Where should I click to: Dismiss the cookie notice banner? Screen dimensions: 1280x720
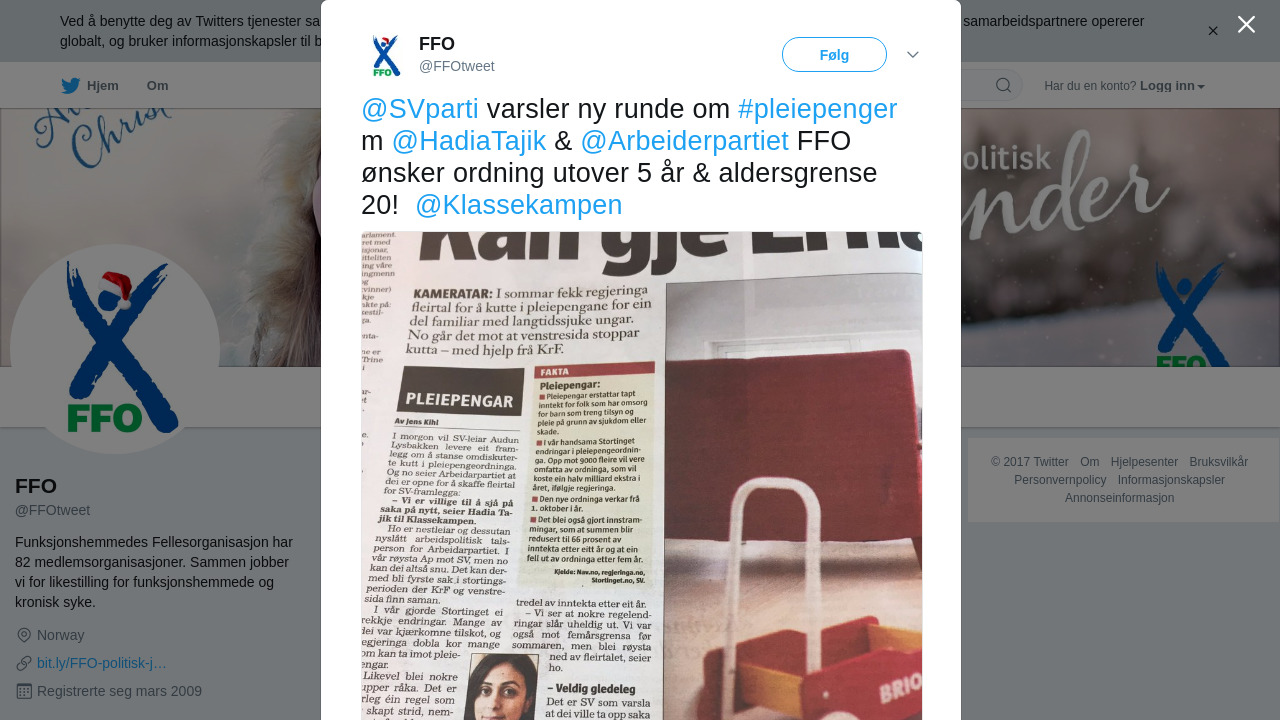coord(1213,31)
